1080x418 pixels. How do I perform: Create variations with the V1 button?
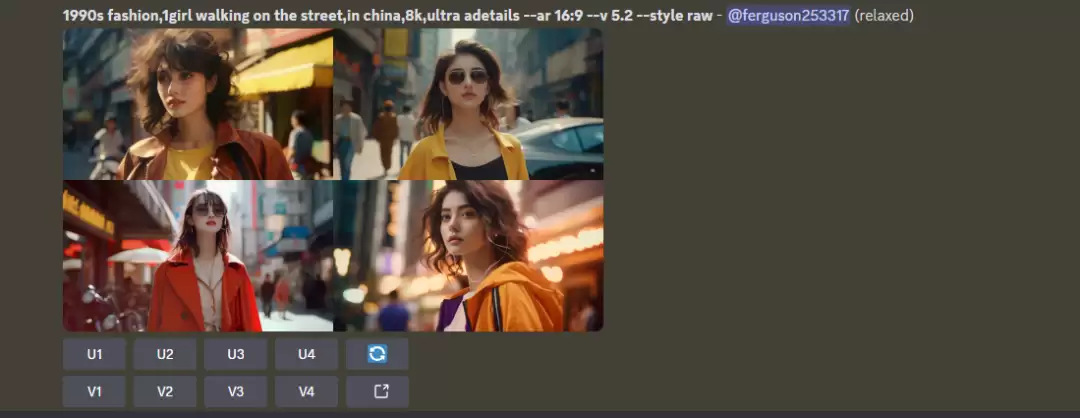[x=94, y=391]
